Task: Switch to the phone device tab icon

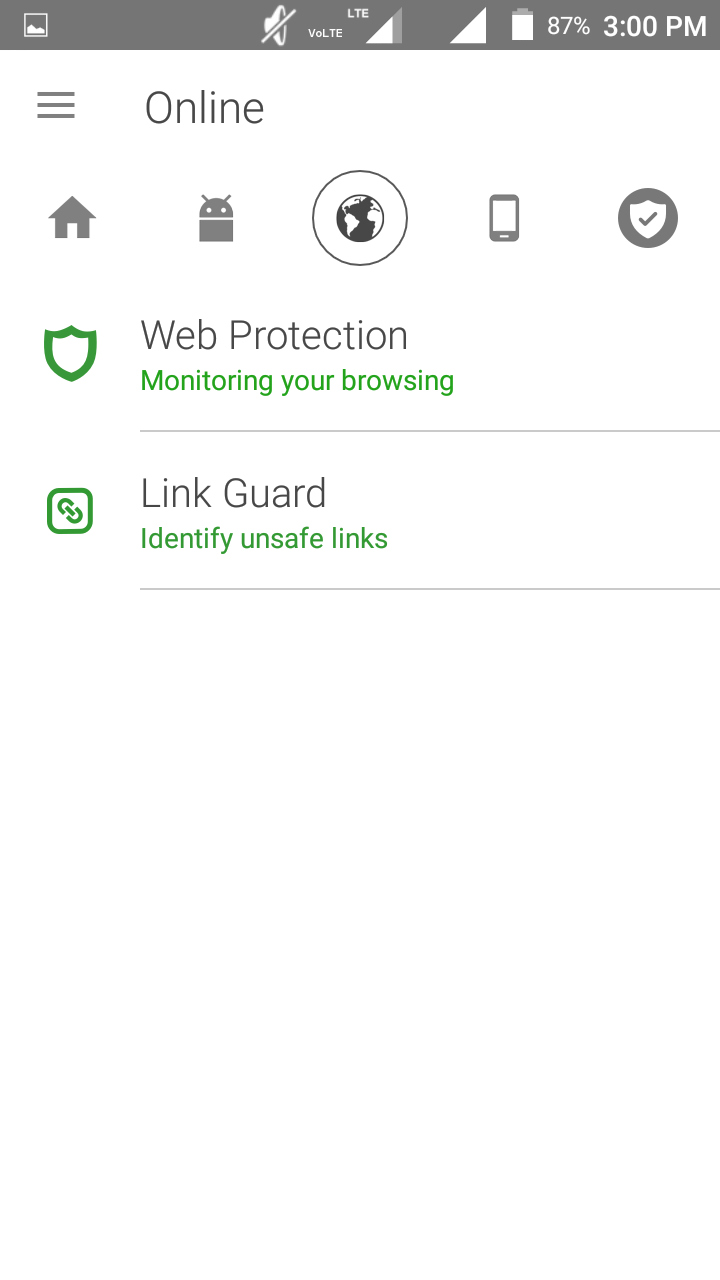Action: [504, 218]
